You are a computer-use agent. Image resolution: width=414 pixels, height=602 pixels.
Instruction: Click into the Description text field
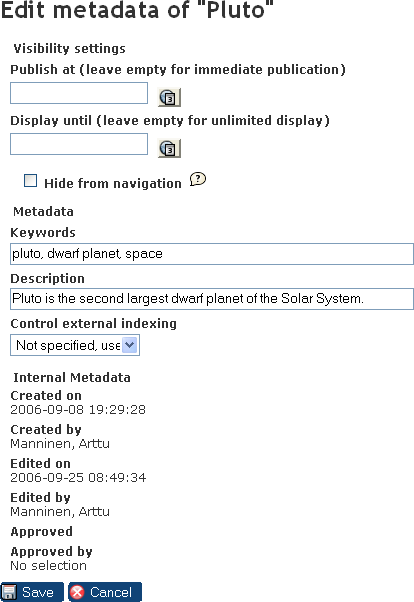click(212, 299)
